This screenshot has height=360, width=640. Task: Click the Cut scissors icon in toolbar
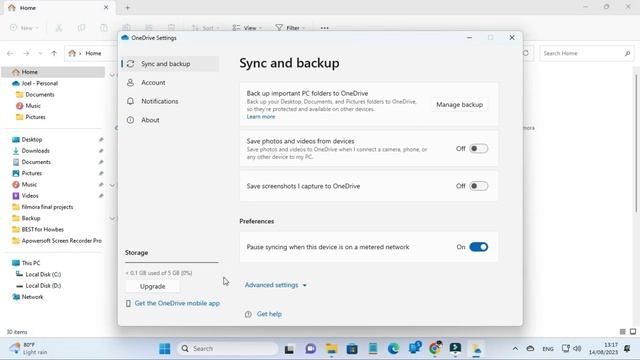click(x=59, y=28)
